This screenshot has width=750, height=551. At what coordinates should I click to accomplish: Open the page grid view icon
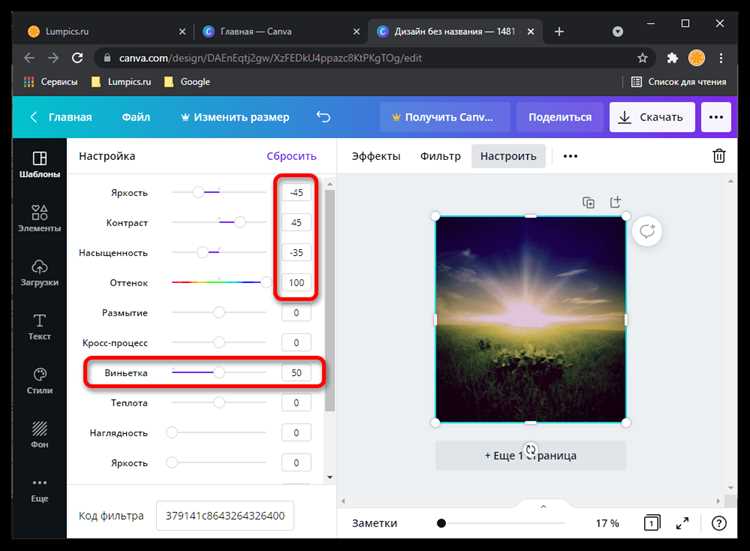click(651, 523)
